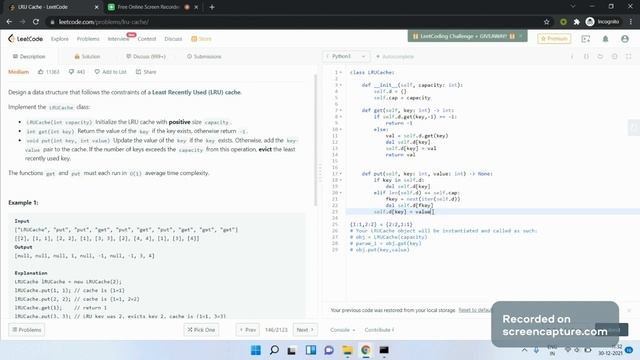
Task: Open Windows taskbar Search
Action: point(274,350)
